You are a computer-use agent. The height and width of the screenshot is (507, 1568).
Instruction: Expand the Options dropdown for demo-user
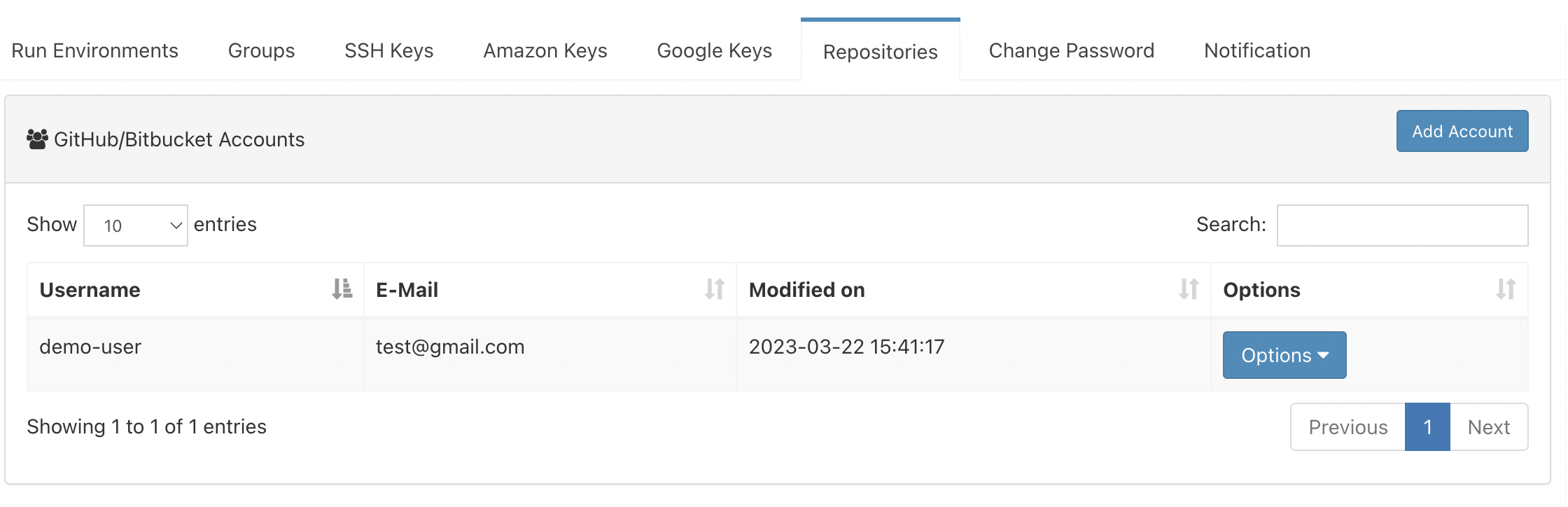(x=1284, y=355)
